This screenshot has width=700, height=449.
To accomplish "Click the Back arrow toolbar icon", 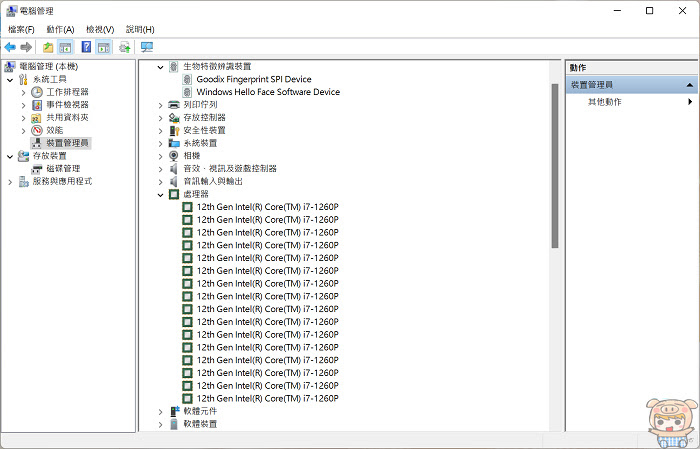I will click(10, 47).
